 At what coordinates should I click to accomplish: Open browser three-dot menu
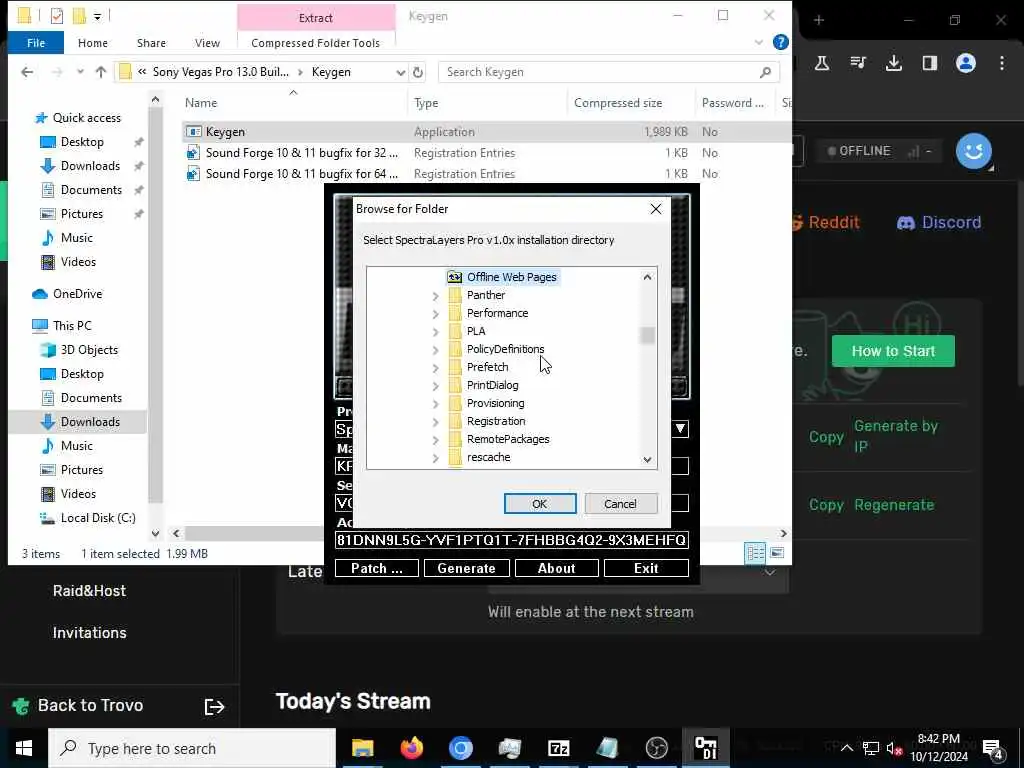click(x=1002, y=63)
